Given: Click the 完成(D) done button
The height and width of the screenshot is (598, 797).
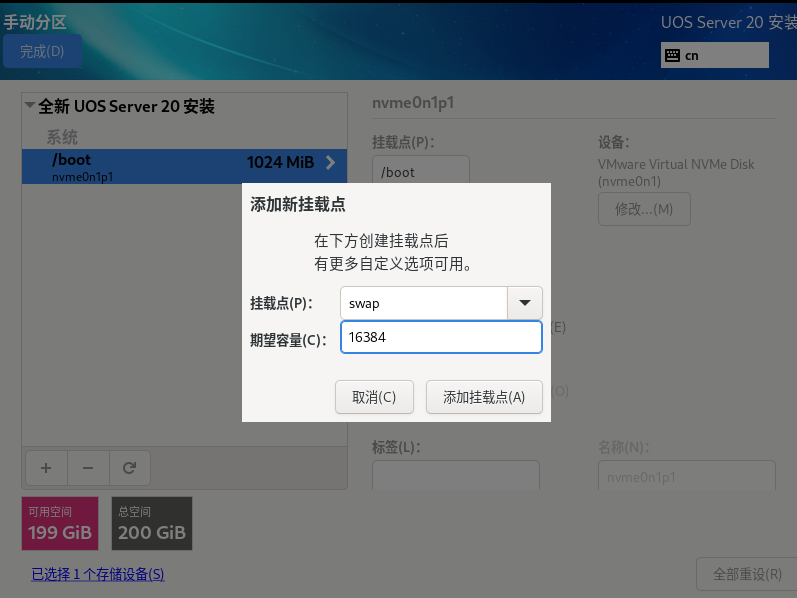Looking at the screenshot, I should point(42,51).
